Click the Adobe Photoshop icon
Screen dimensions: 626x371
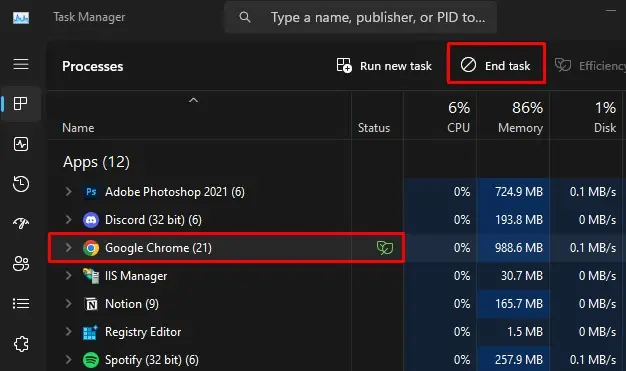click(91, 192)
